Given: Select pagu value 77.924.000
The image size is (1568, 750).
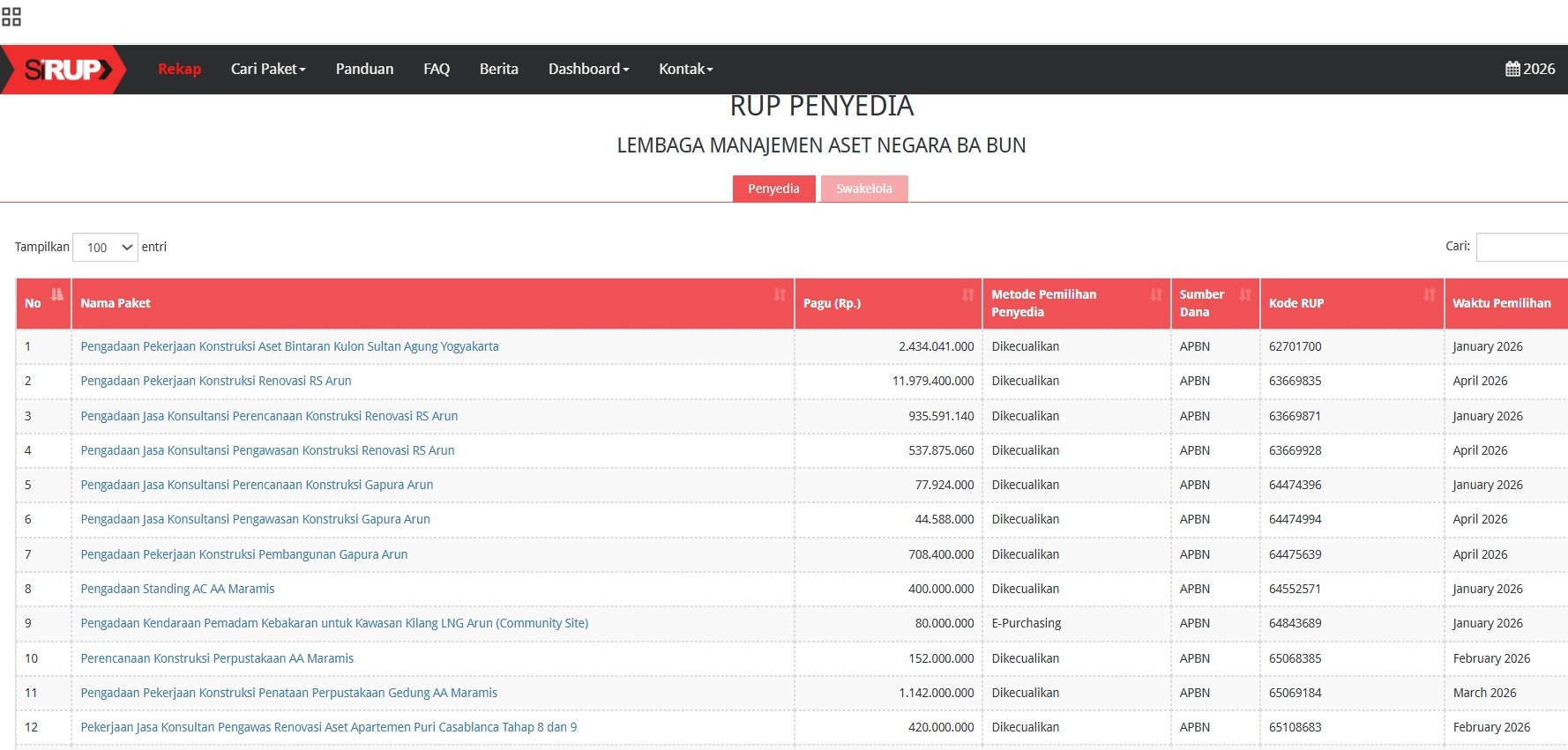Looking at the screenshot, I should click(x=945, y=485).
